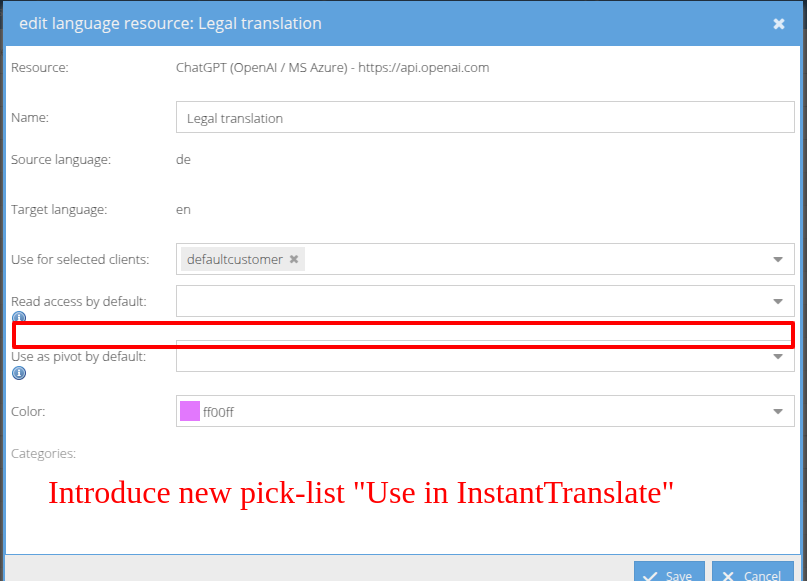Open the Use as pivot by default dropdown arrow
This screenshot has height=581, width=807.
coord(778,356)
